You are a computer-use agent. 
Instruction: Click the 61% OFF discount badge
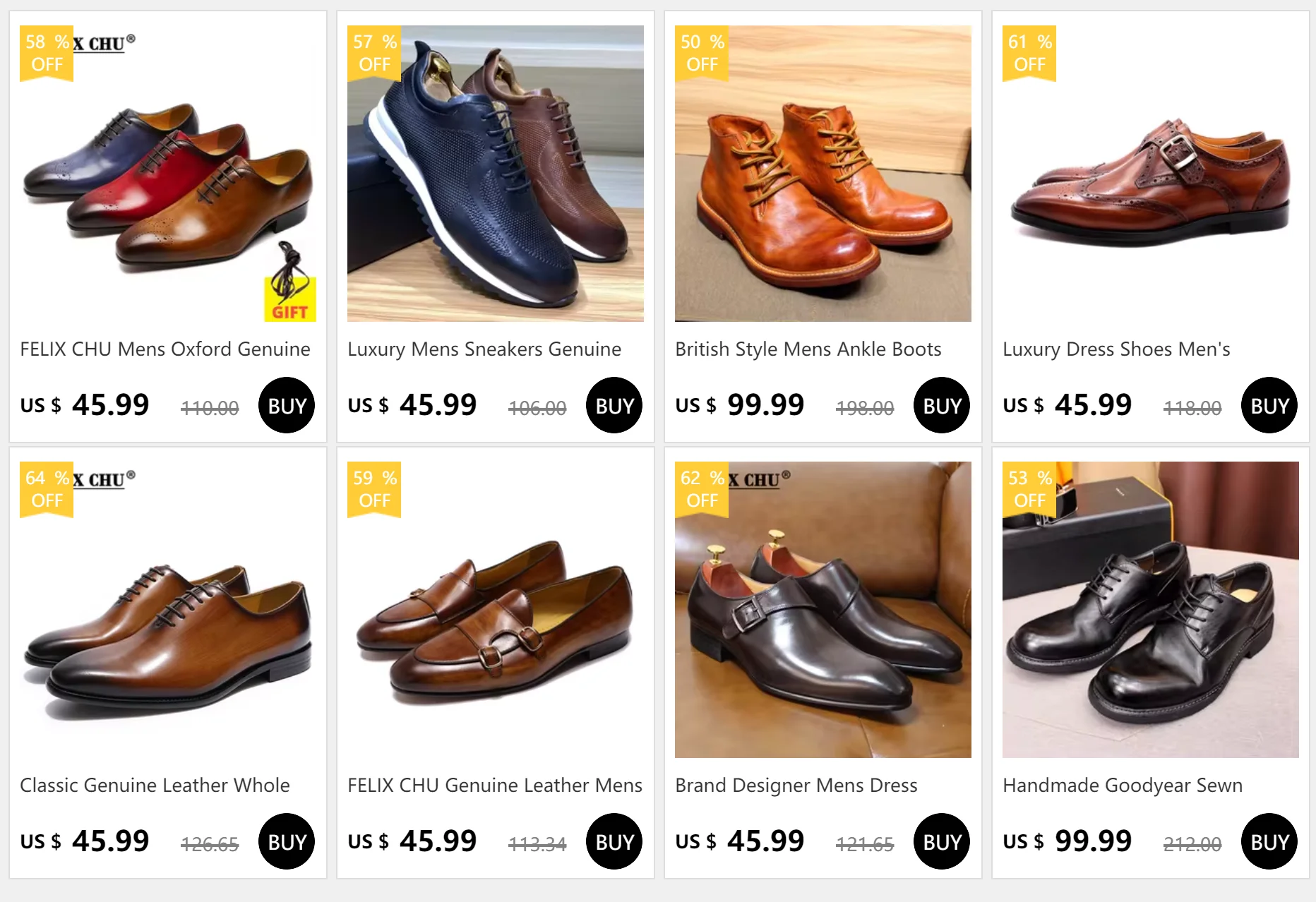tap(1029, 54)
